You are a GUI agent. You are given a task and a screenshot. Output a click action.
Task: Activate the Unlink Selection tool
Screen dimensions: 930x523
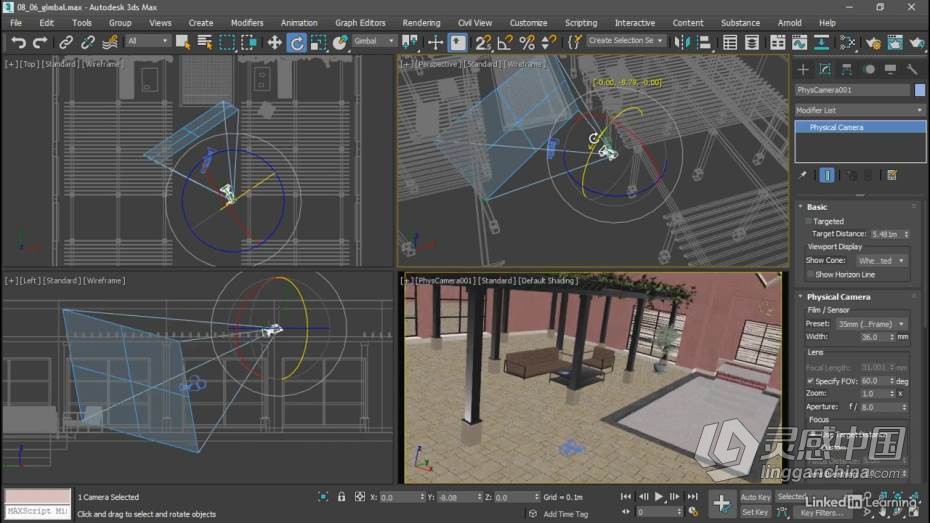point(88,42)
